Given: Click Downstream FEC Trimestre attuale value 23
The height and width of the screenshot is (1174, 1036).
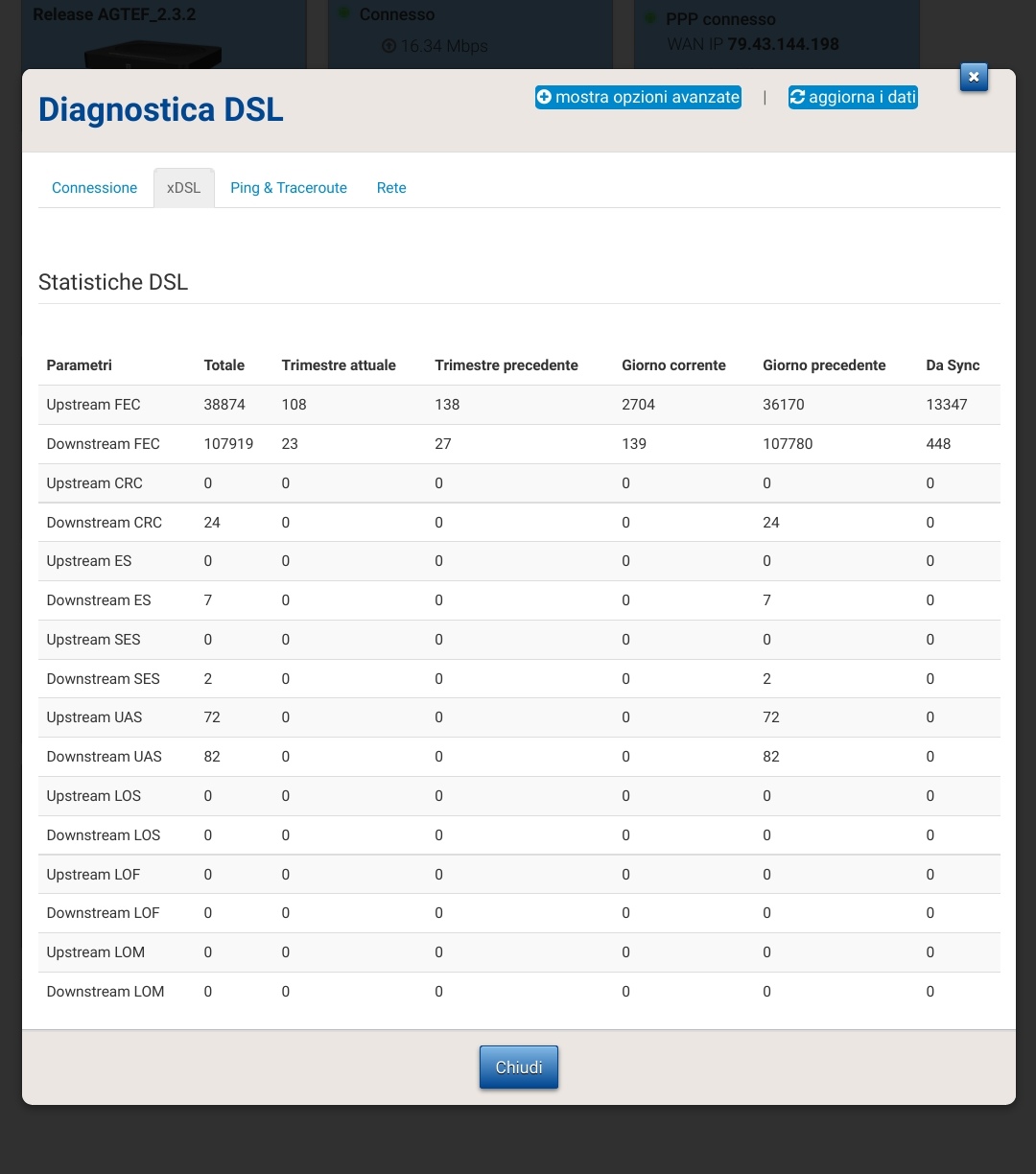Looking at the screenshot, I should click(x=290, y=444).
